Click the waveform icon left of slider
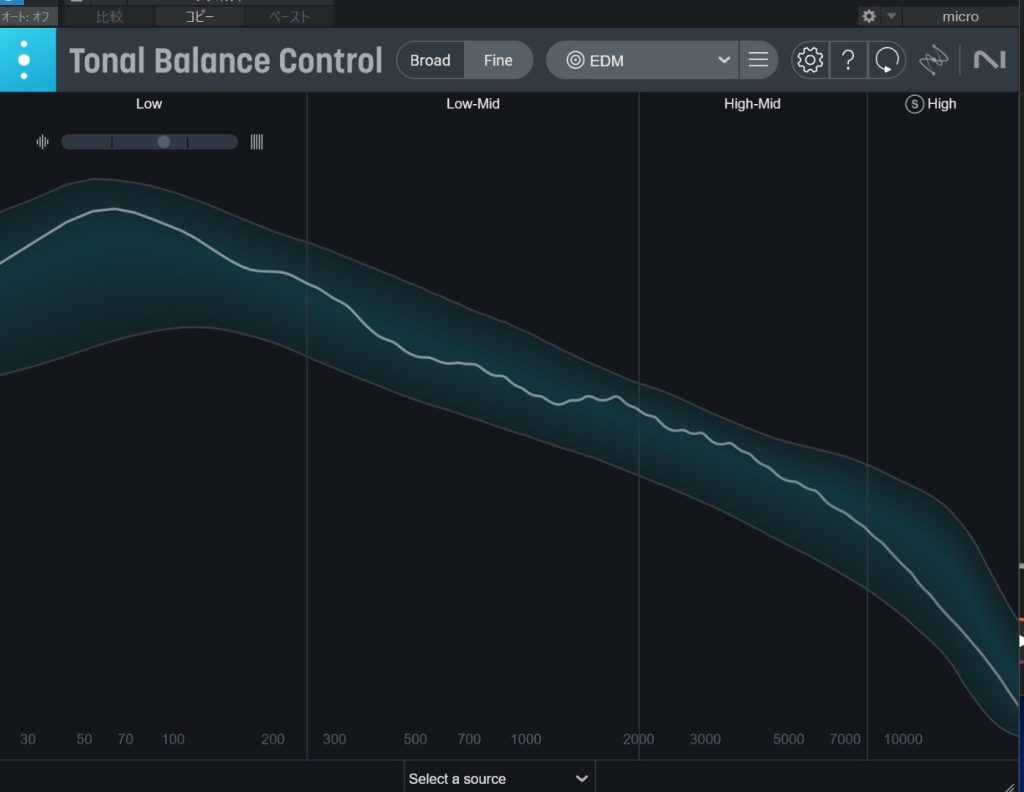The width and height of the screenshot is (1024, 792). [x=42, y=142]
